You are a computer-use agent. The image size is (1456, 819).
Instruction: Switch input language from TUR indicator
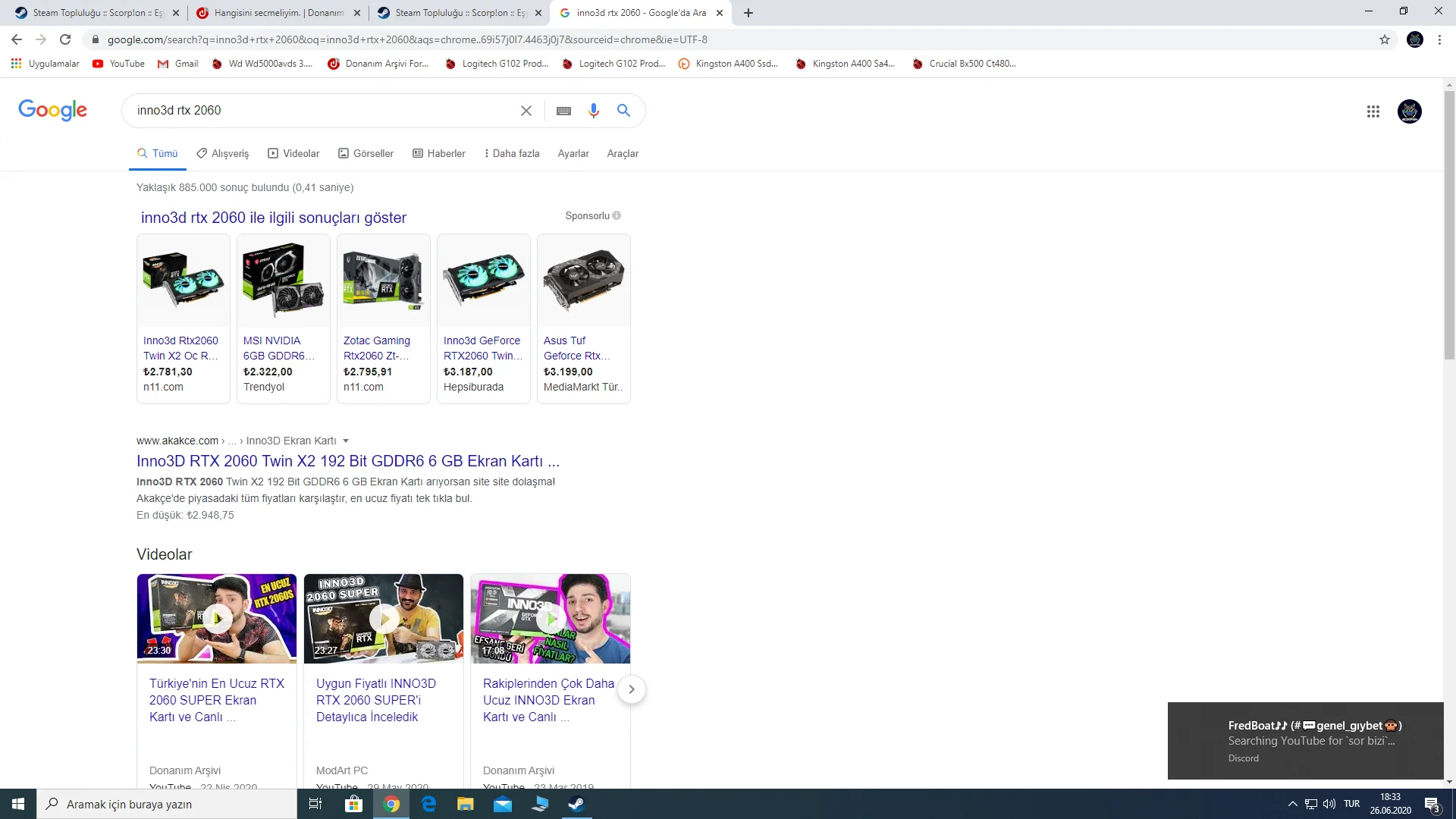click(1351, 804)
